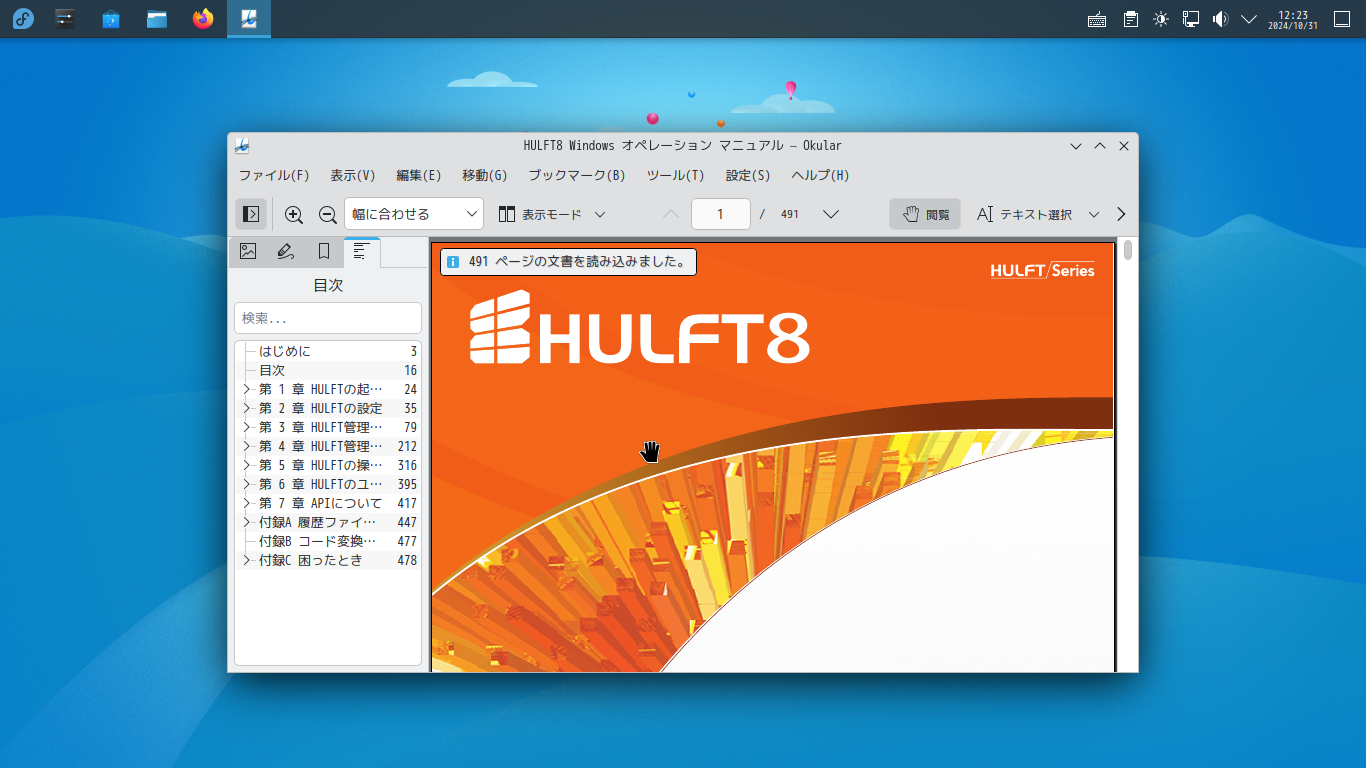Click page number 316 in contents
This screenshot has height=768, width=1366.
[407, 465]
